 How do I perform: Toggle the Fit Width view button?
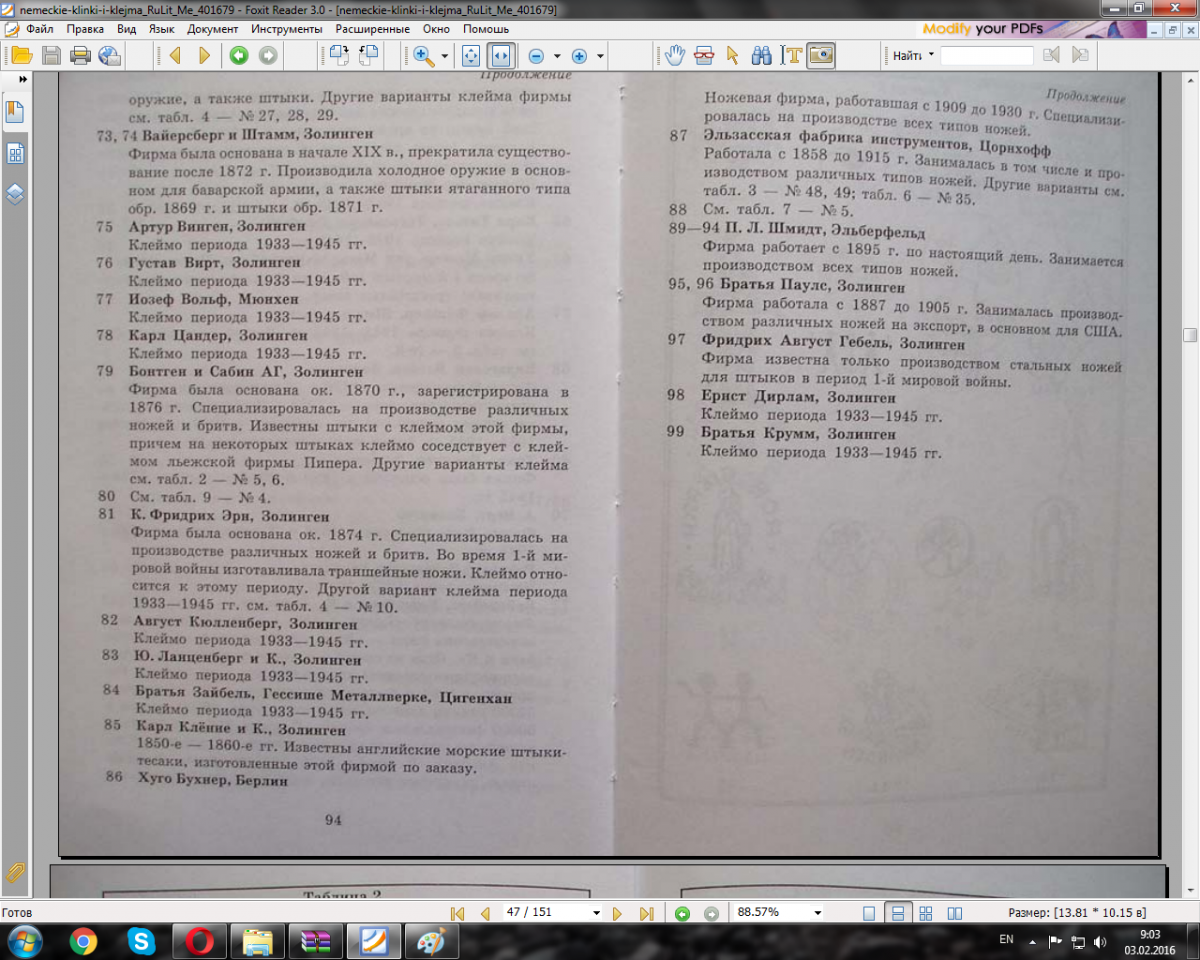501,56
